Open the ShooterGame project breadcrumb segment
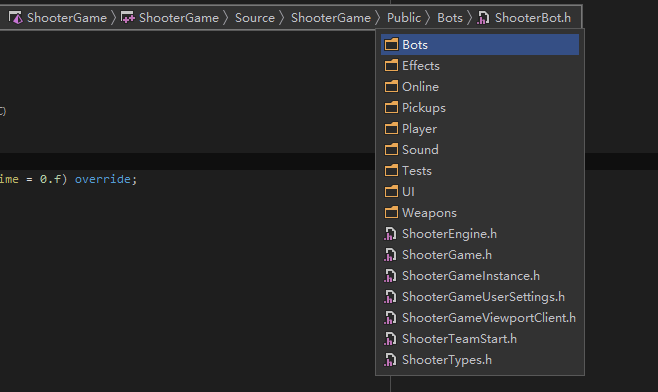Viewport: 658px width, 392px height. (179, 18)
